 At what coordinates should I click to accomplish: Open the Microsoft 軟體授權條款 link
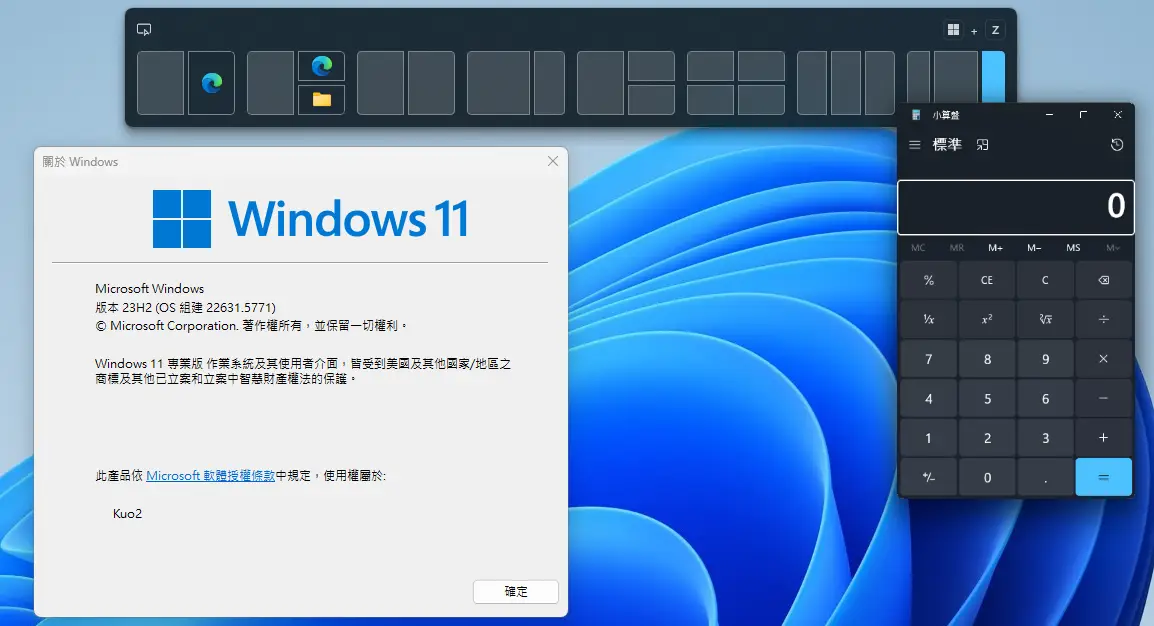(210, 476)
